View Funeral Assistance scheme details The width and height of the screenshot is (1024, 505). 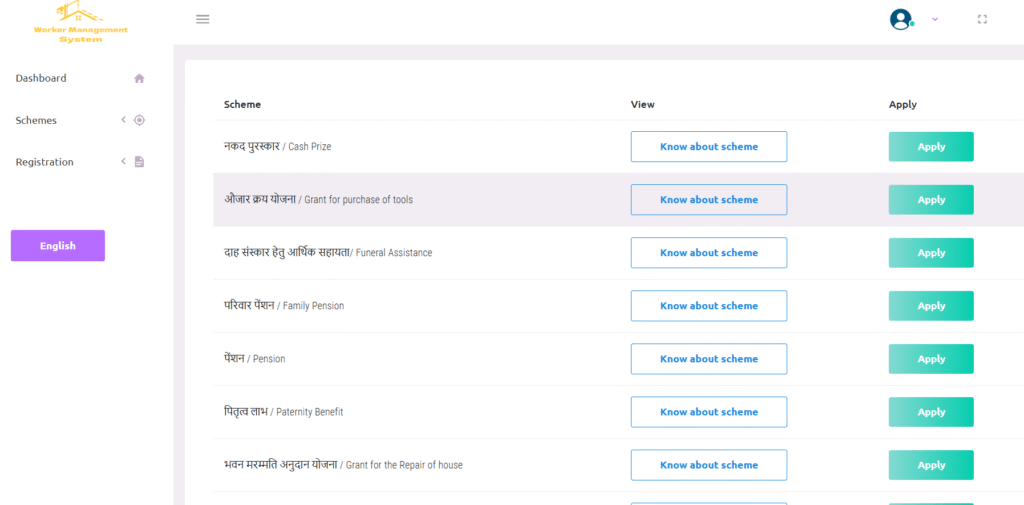(x=708, y=253)
